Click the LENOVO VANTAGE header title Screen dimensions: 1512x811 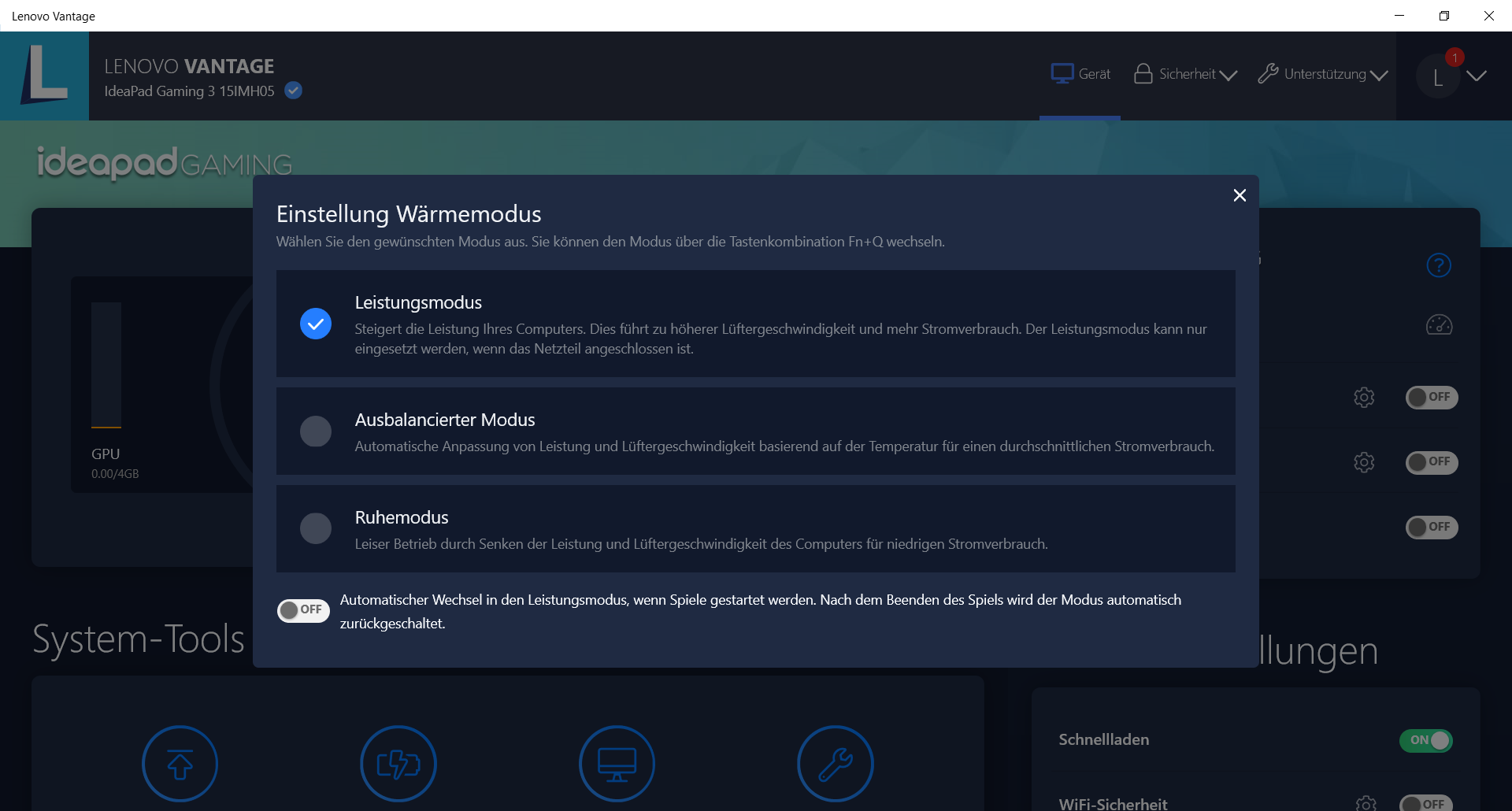(189, 66)
